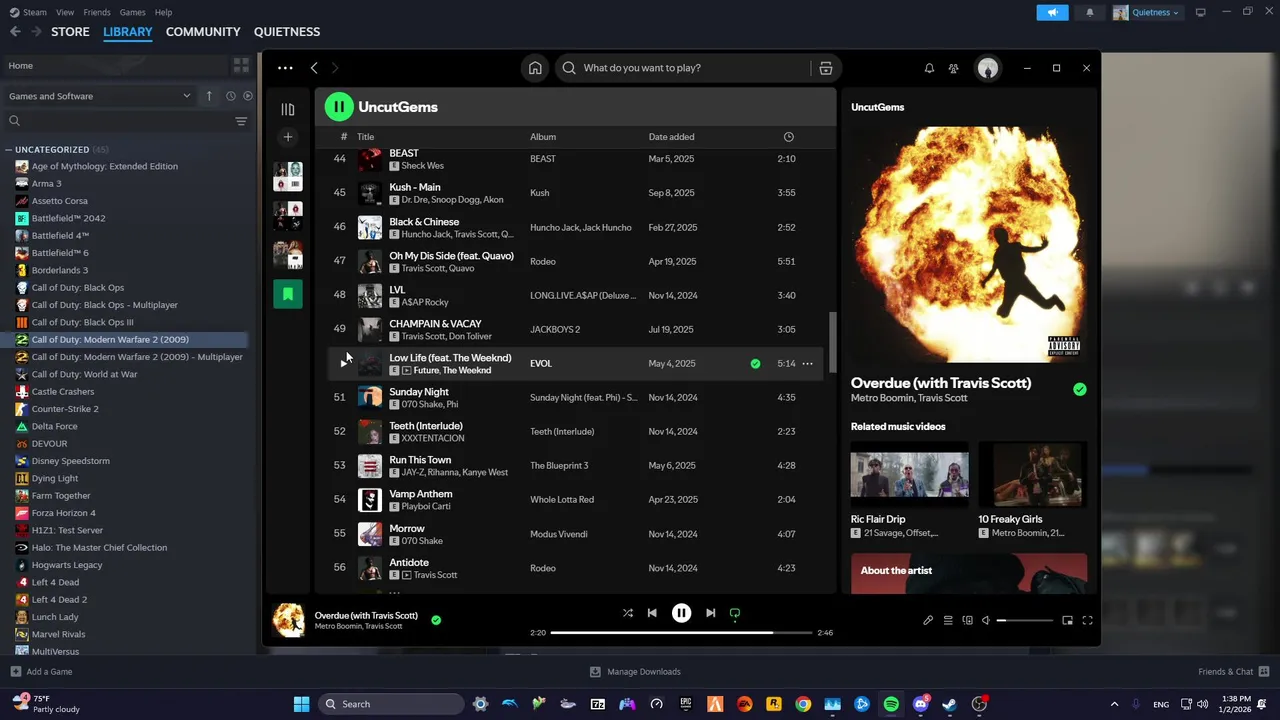1280x720 pixels.
Task: Open Manage Downloads in Steam
Action: (635, 672)
